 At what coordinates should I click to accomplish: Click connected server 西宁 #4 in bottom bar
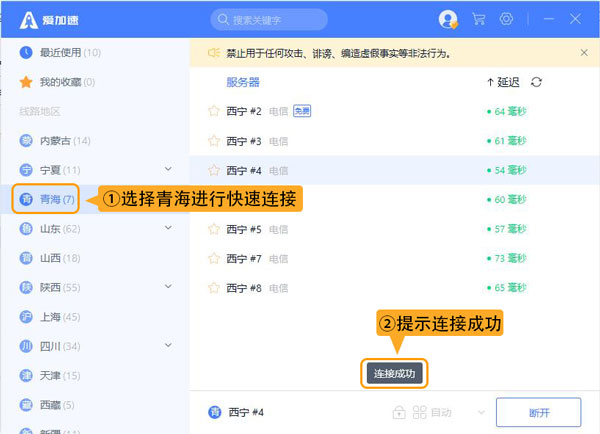[x=236, y=412]
